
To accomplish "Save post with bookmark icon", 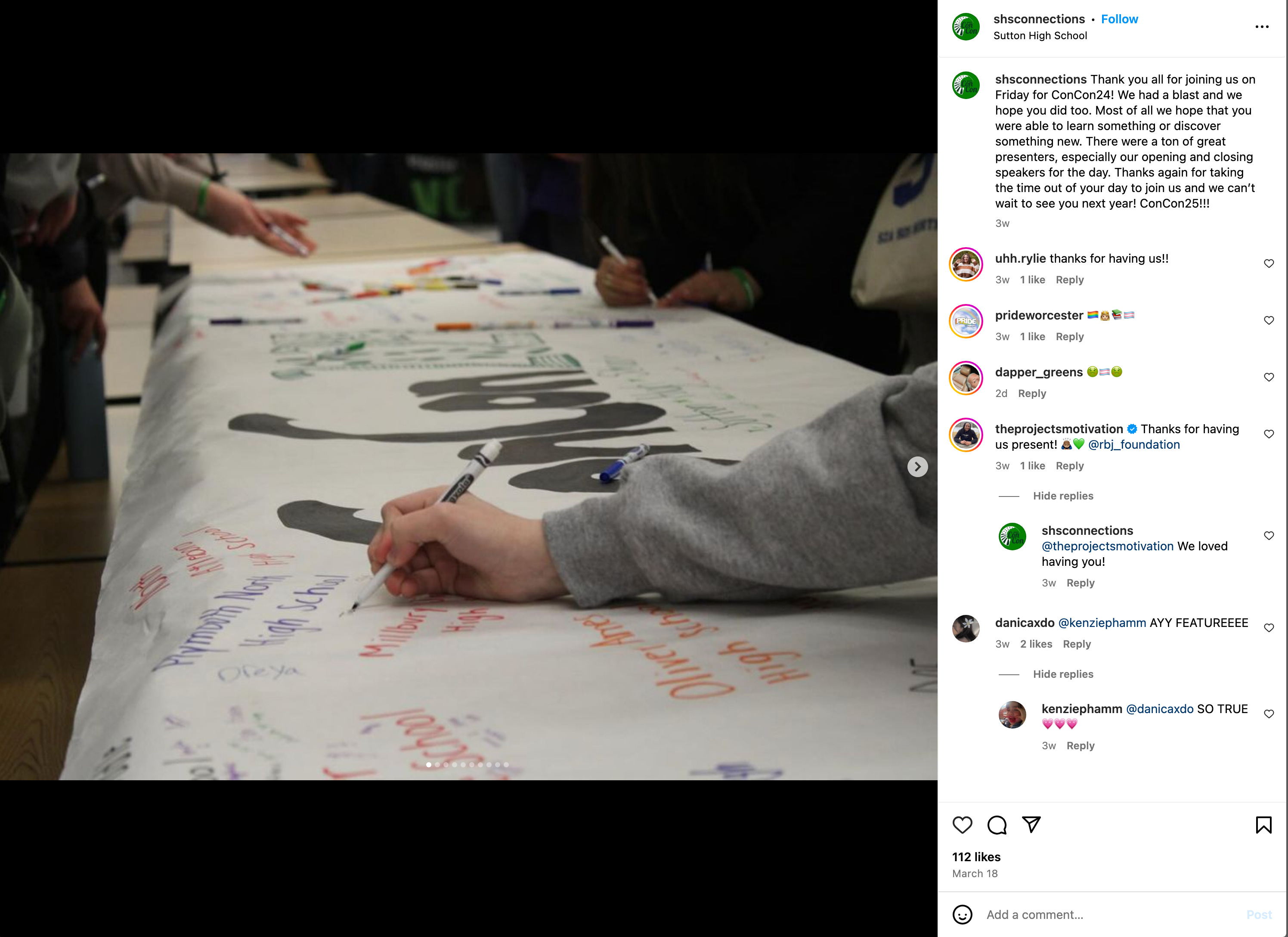I will click(x=1263, y=825).
